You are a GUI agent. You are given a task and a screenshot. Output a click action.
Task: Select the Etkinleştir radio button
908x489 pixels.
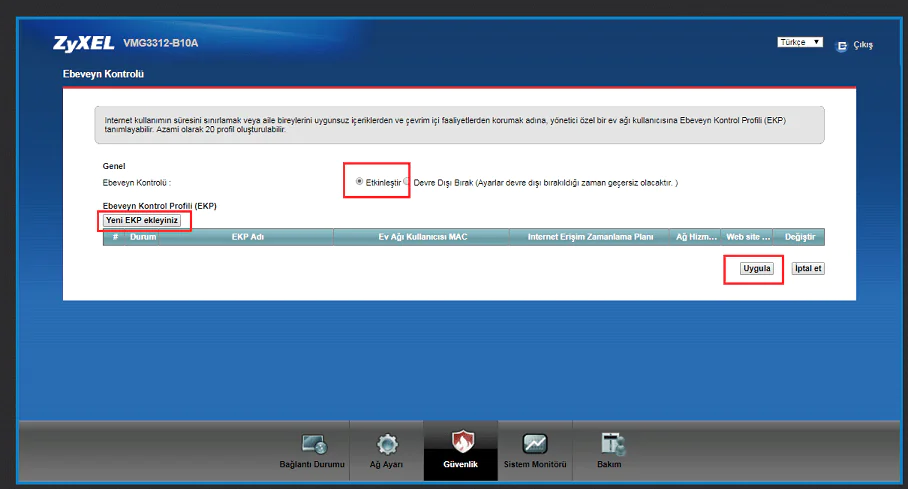(359, 181)
